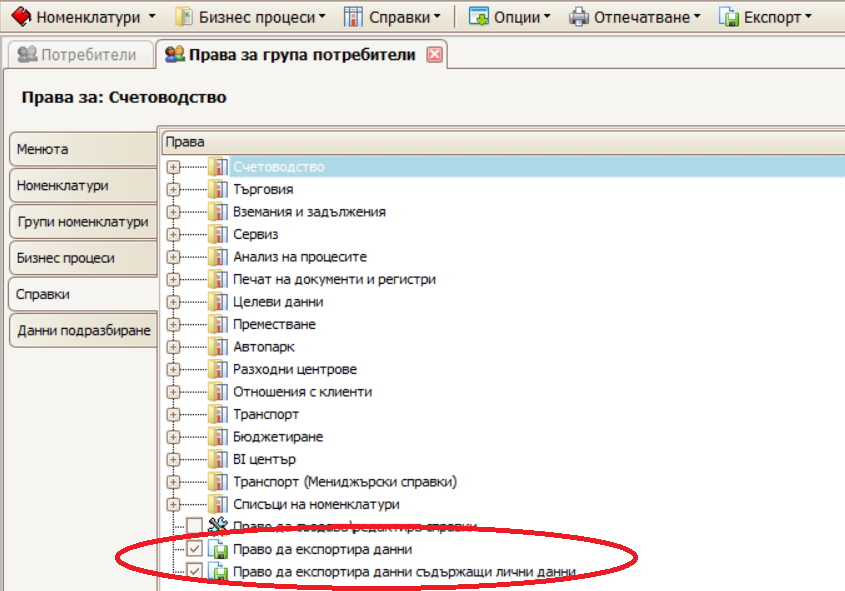
Task: Click the printer Отпечатване icon
Action: (x=579, y=17)
